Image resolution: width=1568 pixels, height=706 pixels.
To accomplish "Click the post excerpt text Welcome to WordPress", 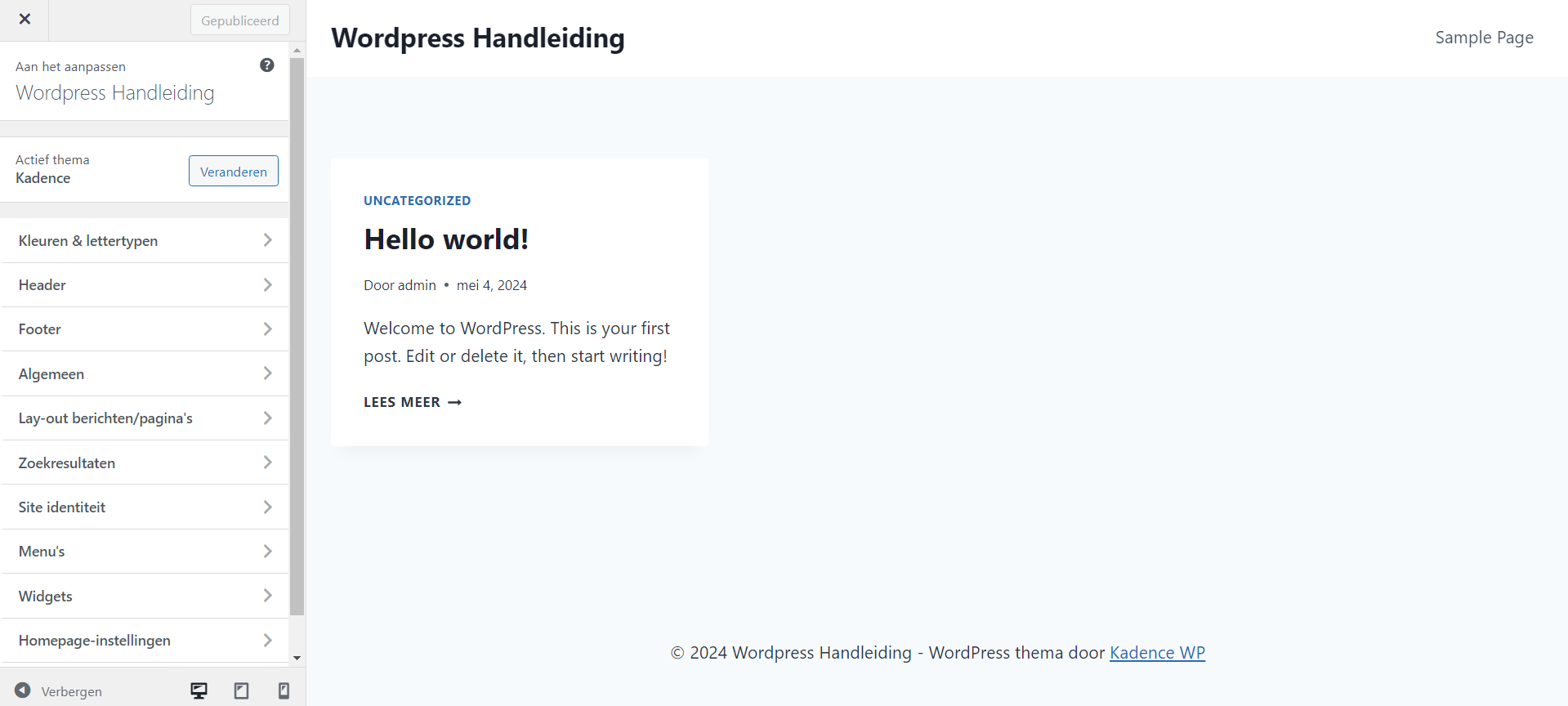I will [x=516, y=342].
